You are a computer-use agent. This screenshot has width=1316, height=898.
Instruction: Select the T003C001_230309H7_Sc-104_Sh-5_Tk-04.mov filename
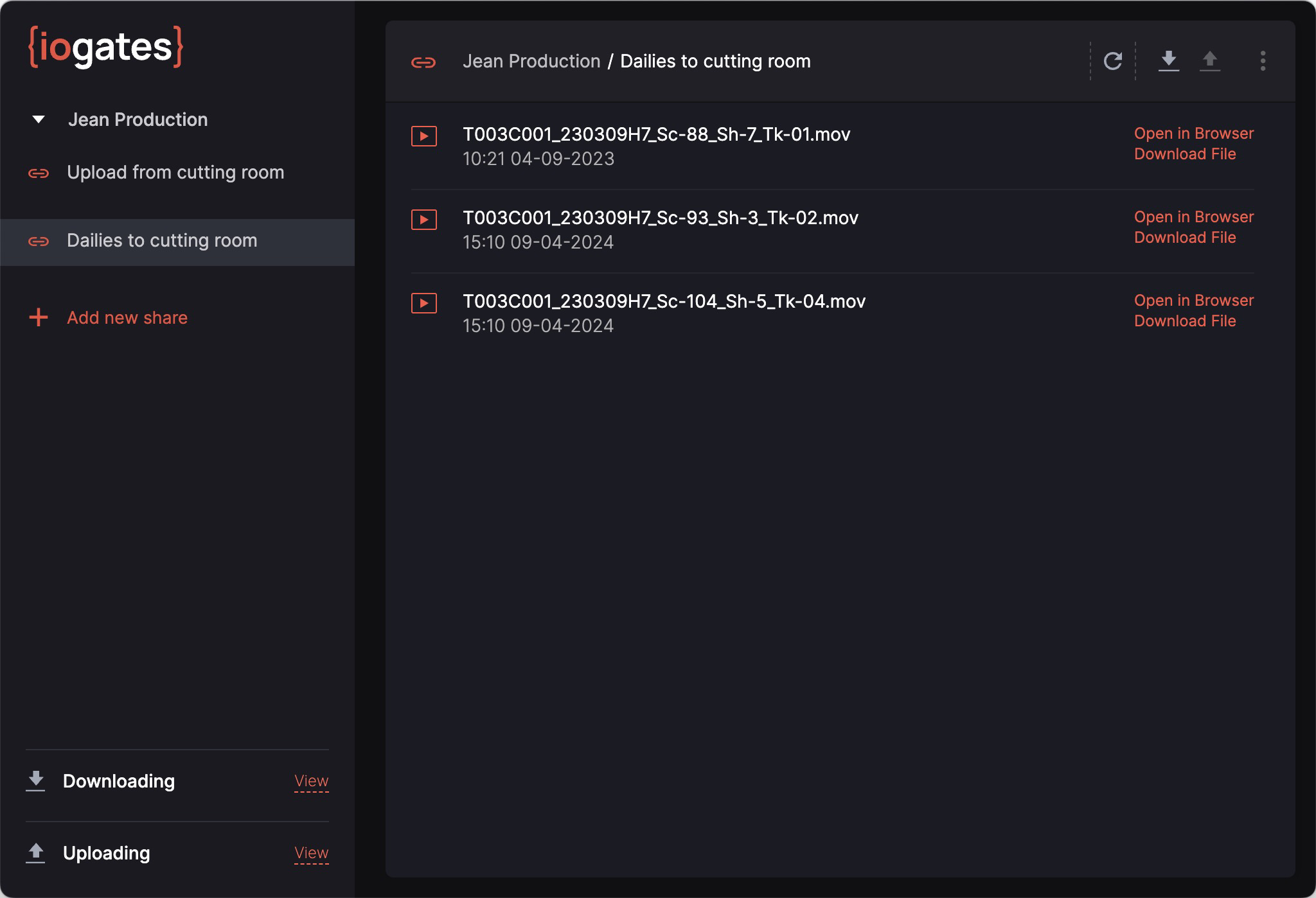(x=664, y=301)
